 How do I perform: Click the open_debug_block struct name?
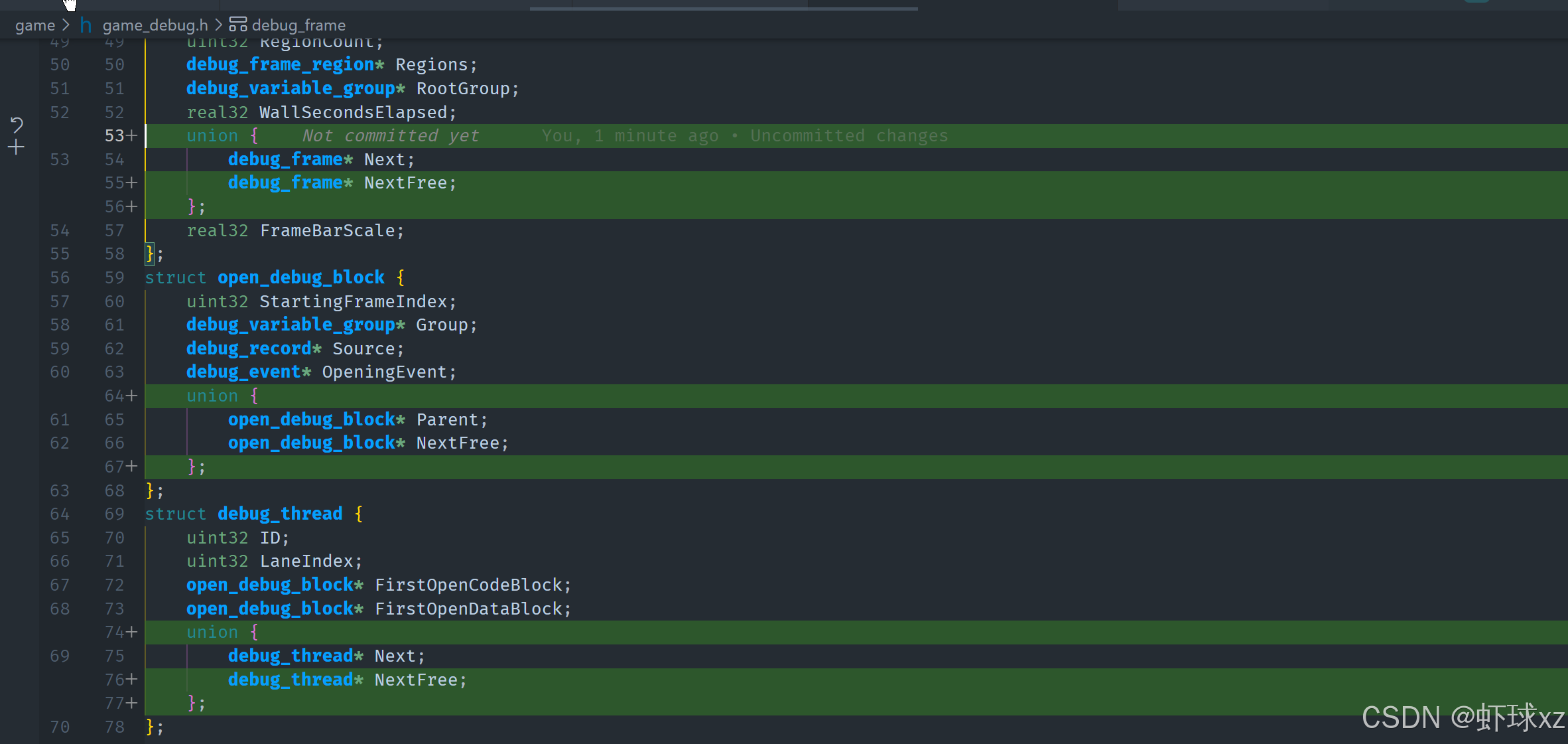point(300,277)
